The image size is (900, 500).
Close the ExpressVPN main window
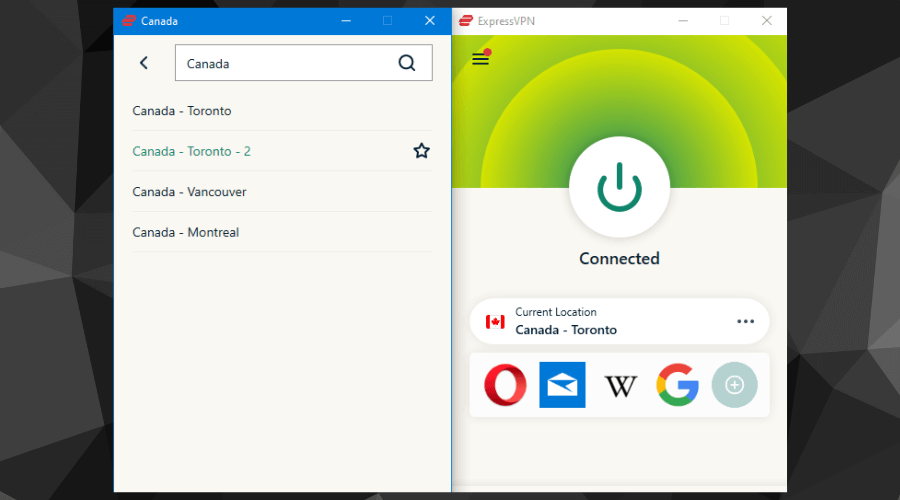(x=766, y=21)
